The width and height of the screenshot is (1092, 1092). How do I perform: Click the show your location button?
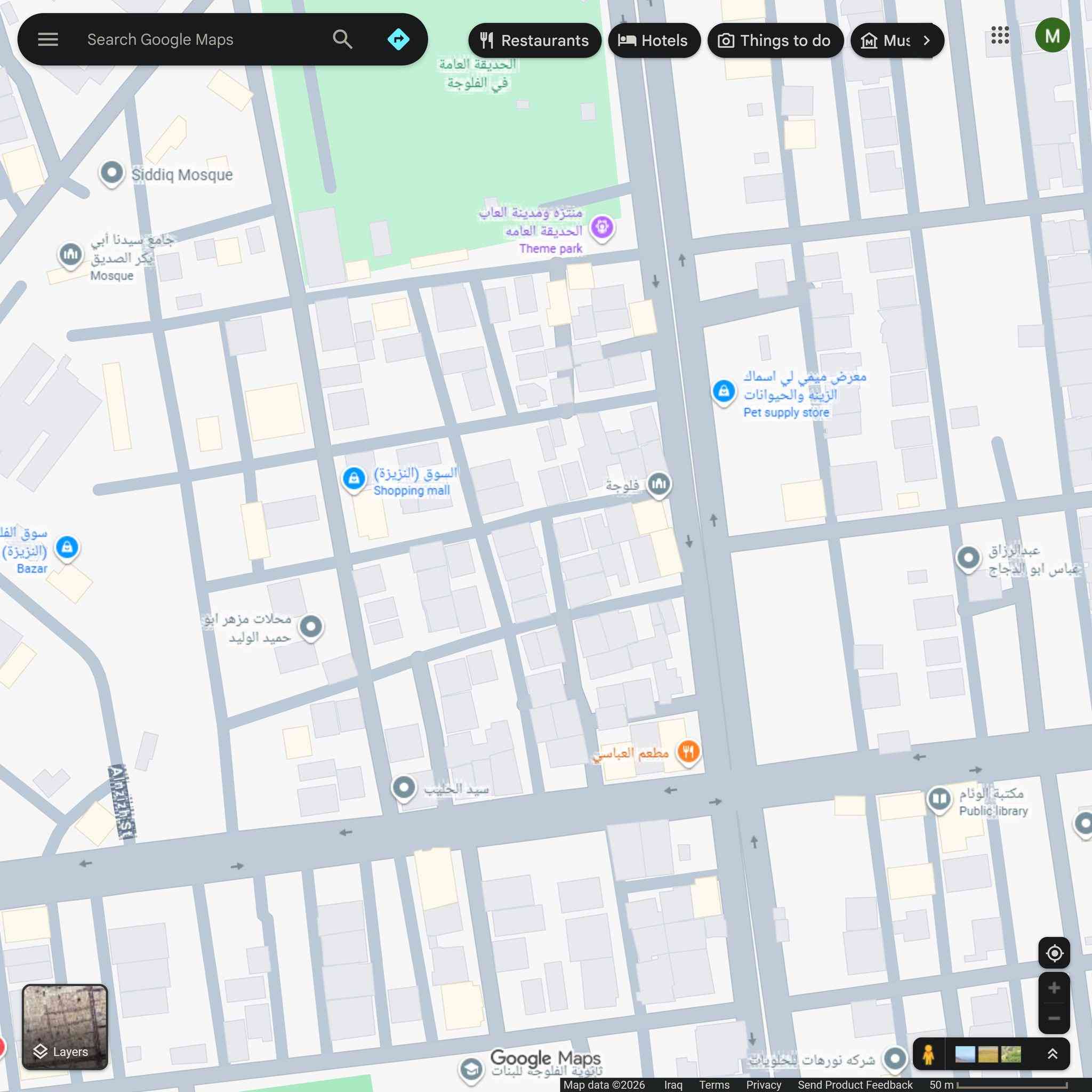pyautogui.click(x=1054, y=953)
